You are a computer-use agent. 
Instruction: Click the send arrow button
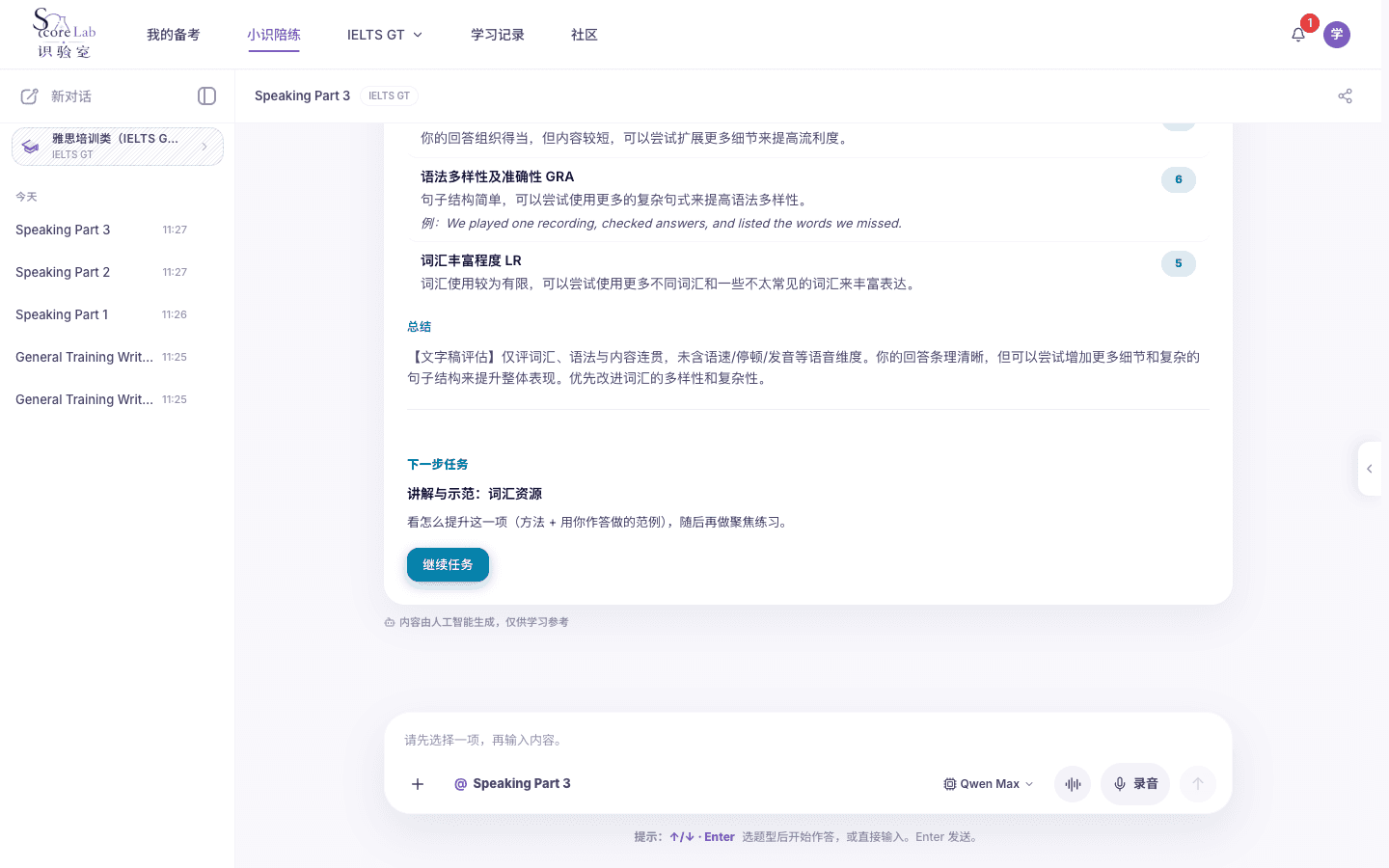[x=1198, y=784]
